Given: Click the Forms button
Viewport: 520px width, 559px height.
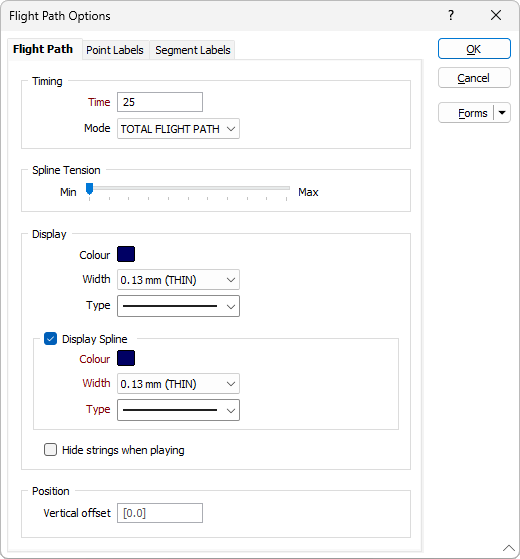Looking at the screenshot, I should click(466, 113).
